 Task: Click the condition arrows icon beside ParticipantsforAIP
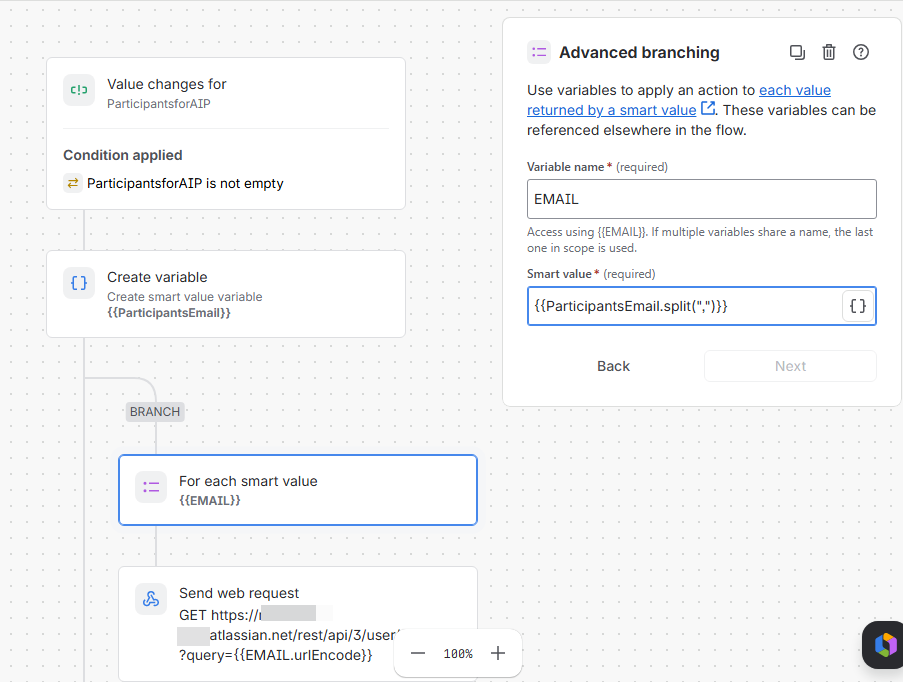click(x=73, y=183)
